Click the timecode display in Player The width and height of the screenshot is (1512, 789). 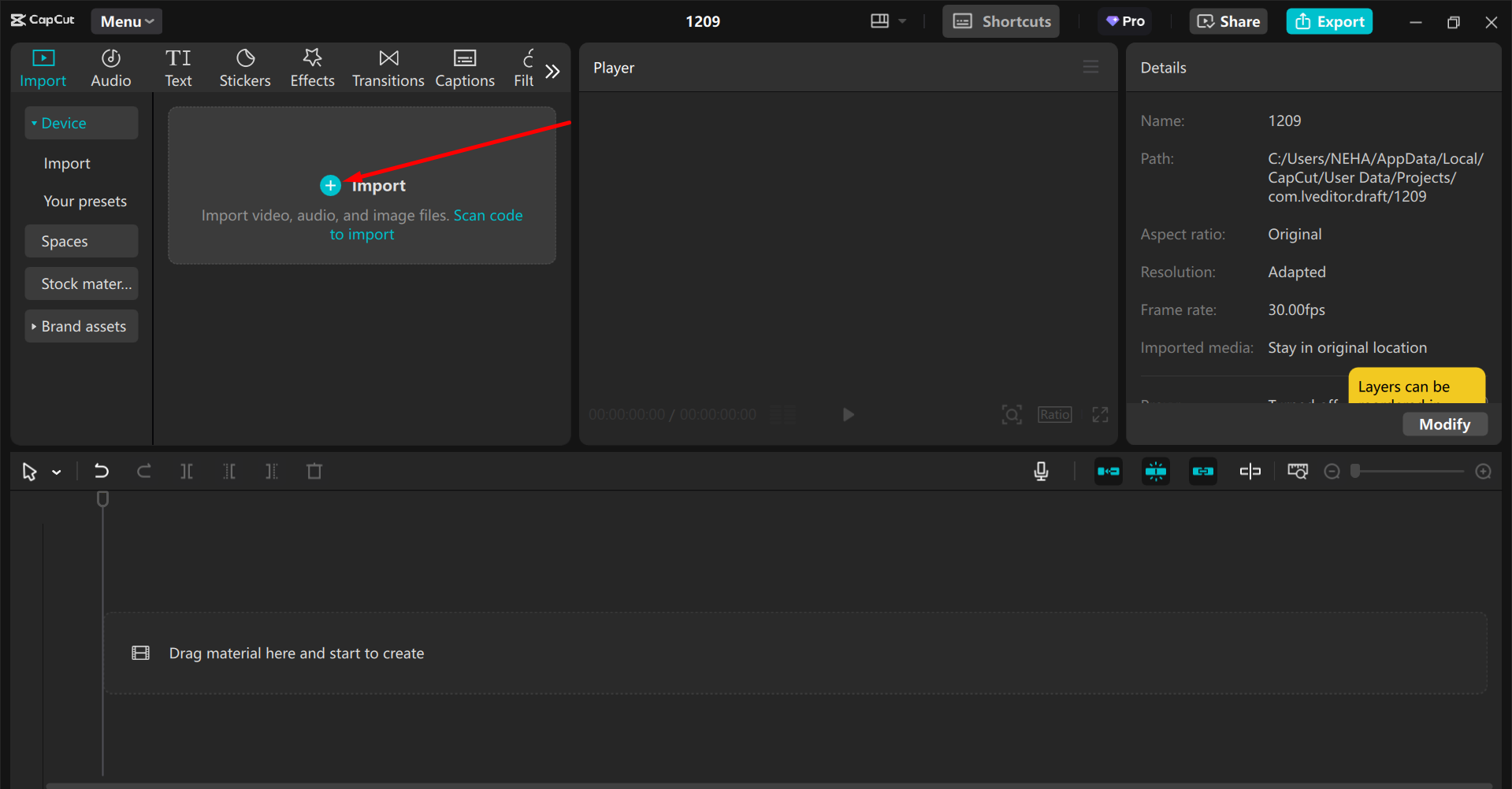point(672,414)
